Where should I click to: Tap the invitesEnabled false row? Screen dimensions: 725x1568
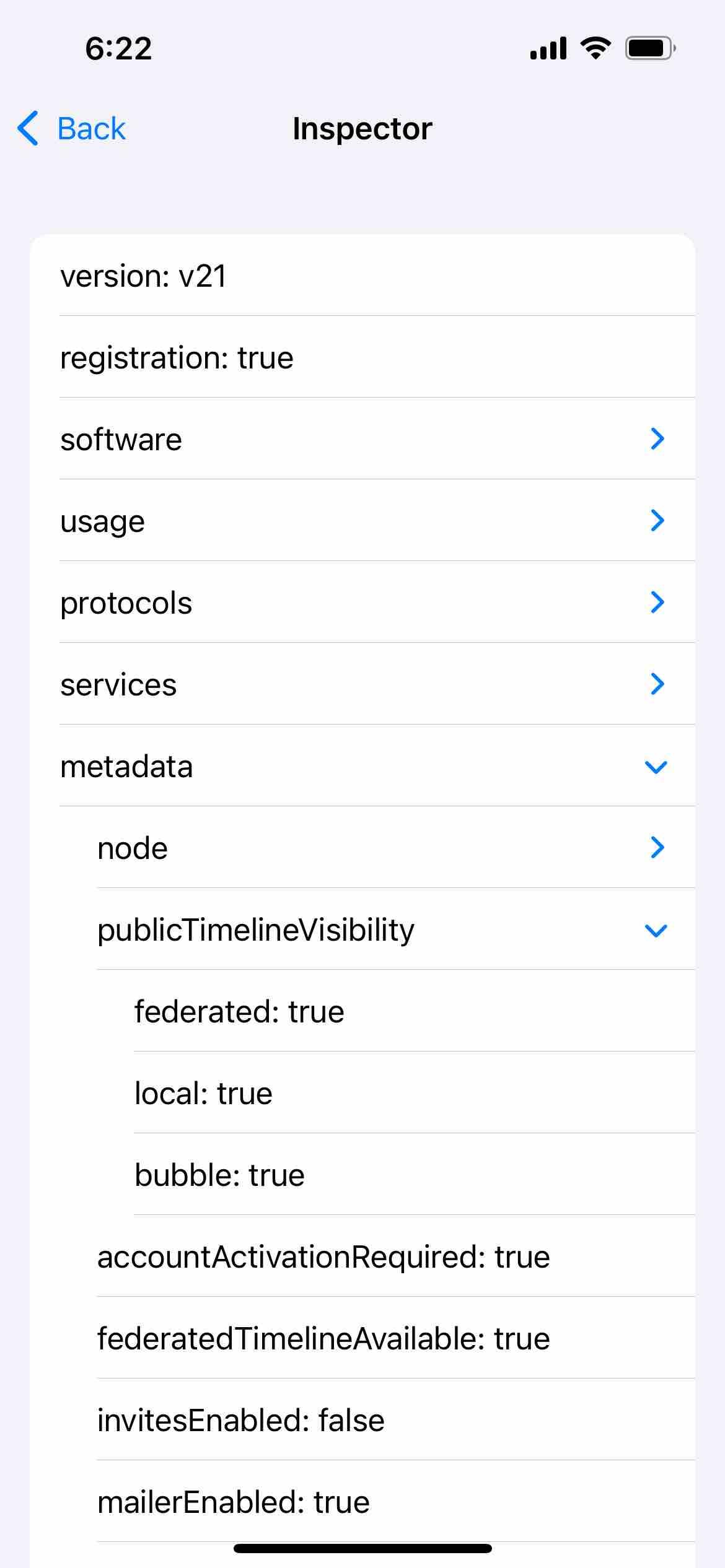[x=240, y=1421]
